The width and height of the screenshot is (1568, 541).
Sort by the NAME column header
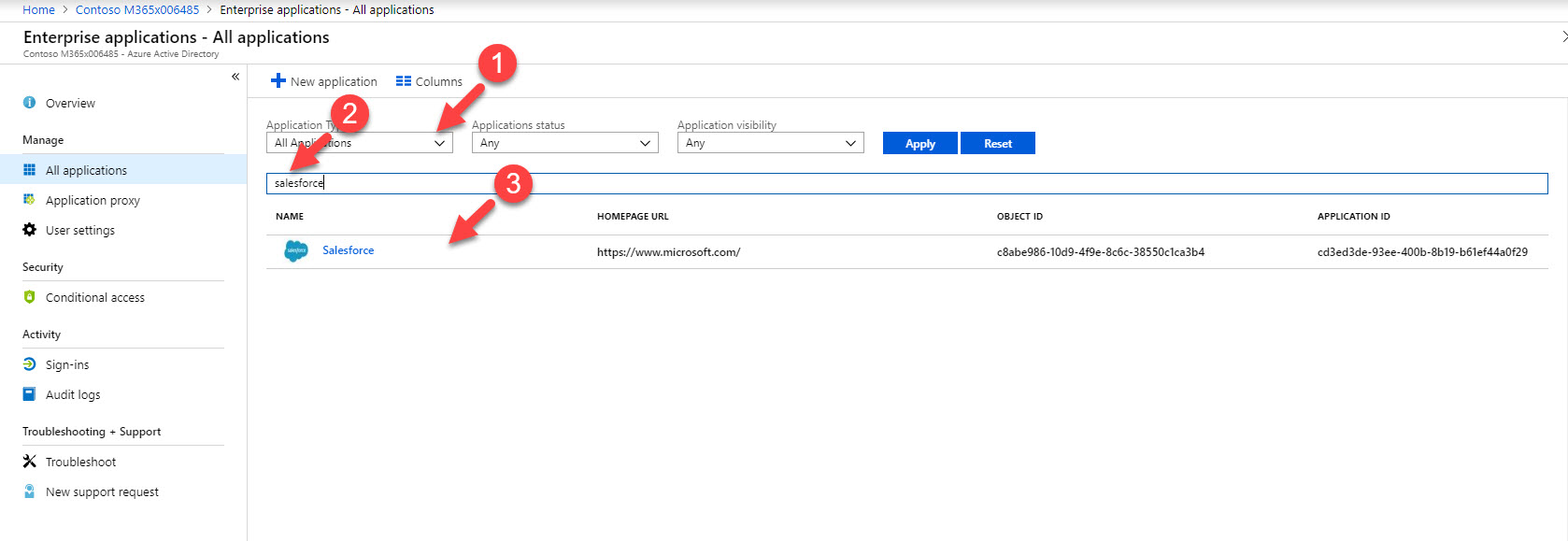click(x=290, y=216)
